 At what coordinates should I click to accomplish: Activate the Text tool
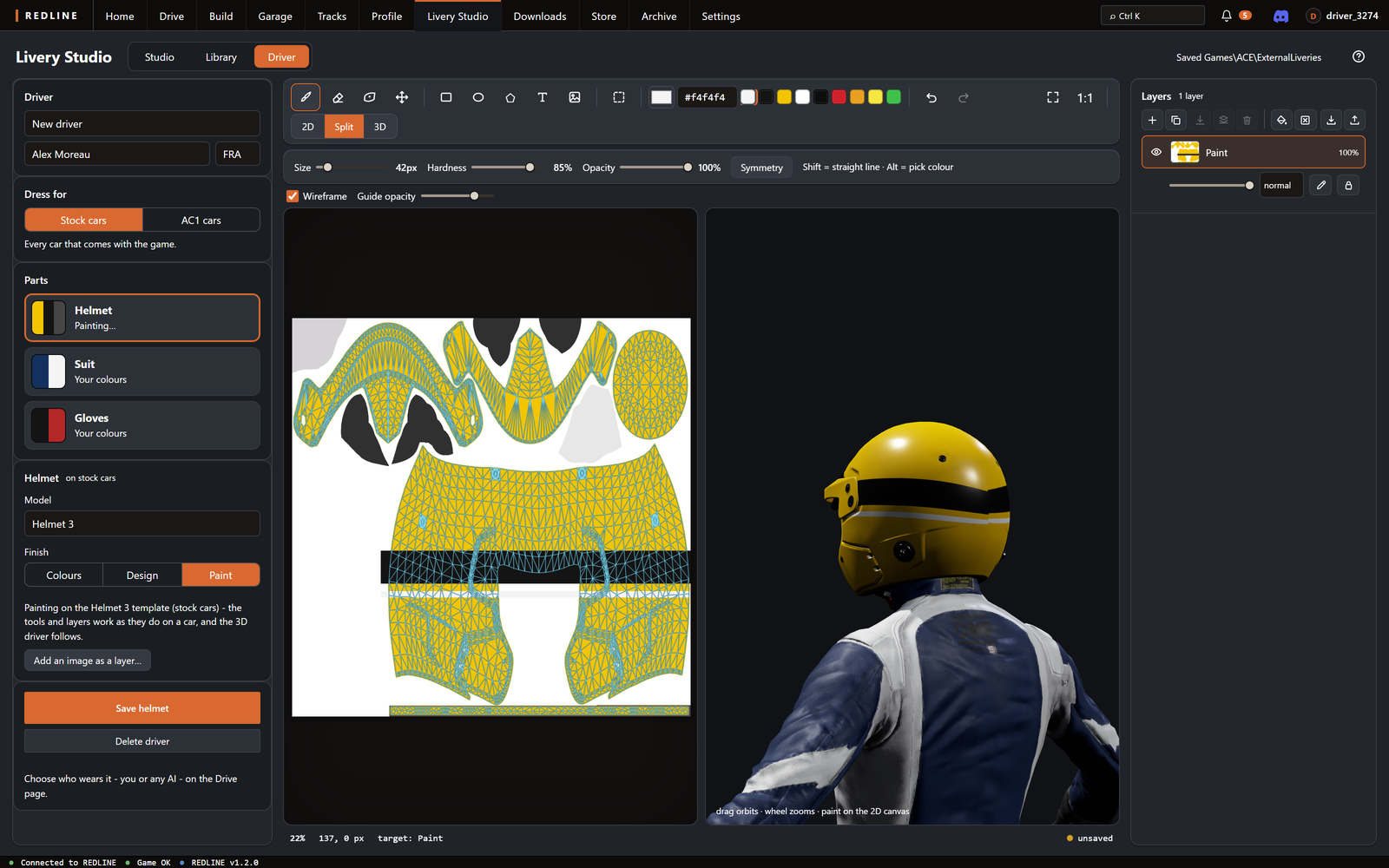(x=543, y=97)
